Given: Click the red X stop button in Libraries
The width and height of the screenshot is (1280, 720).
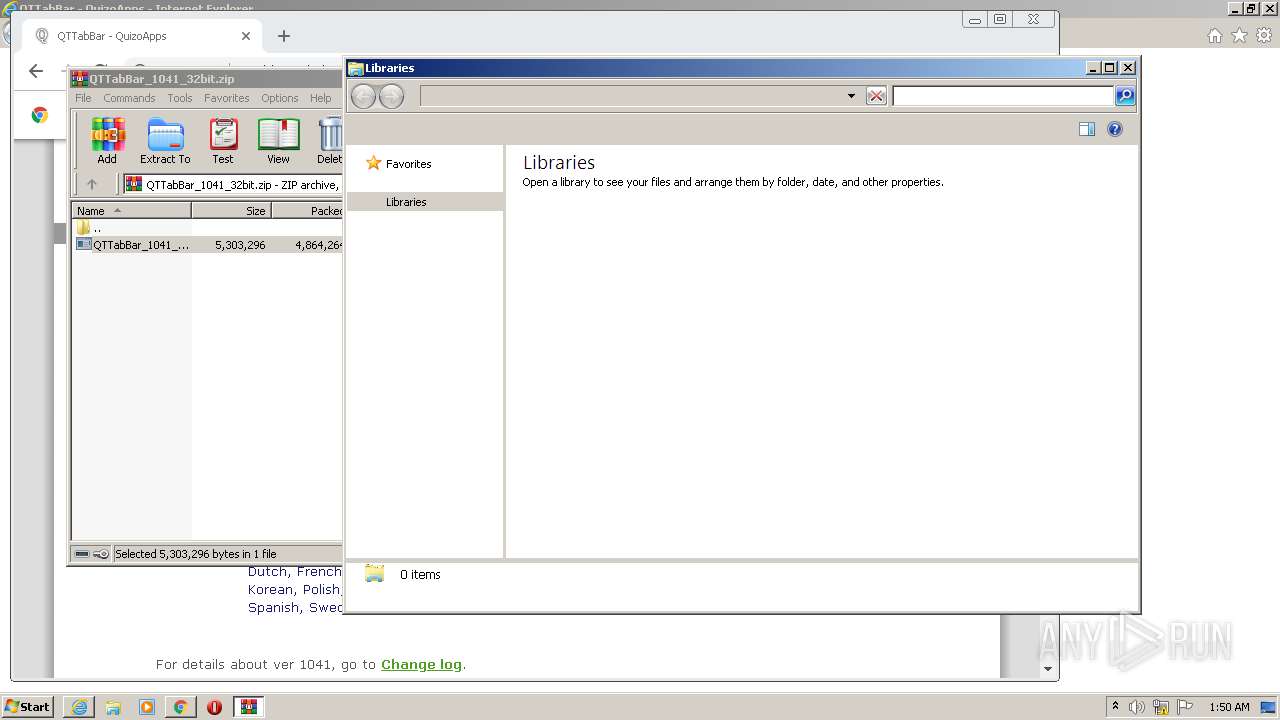Looking at the screenshot, I should pos(876,96).
